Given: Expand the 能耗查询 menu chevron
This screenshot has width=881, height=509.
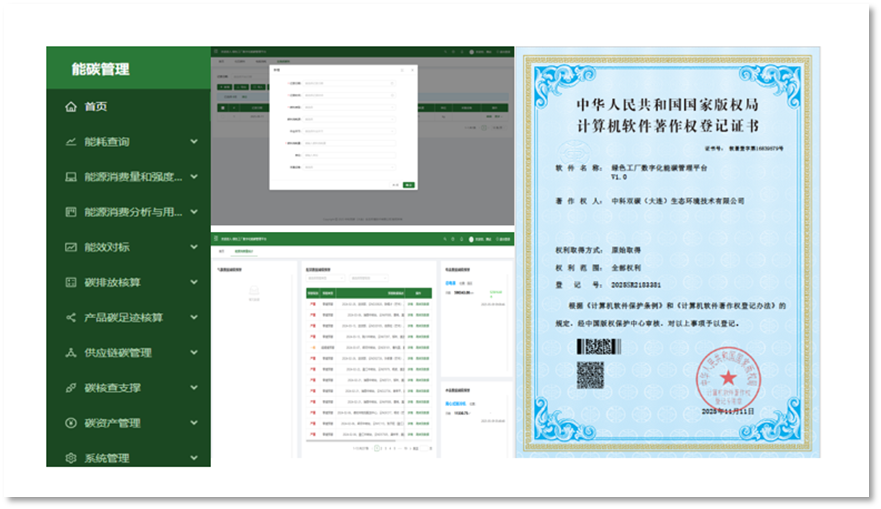Looking at the screenshot, I should click(194, 142).
